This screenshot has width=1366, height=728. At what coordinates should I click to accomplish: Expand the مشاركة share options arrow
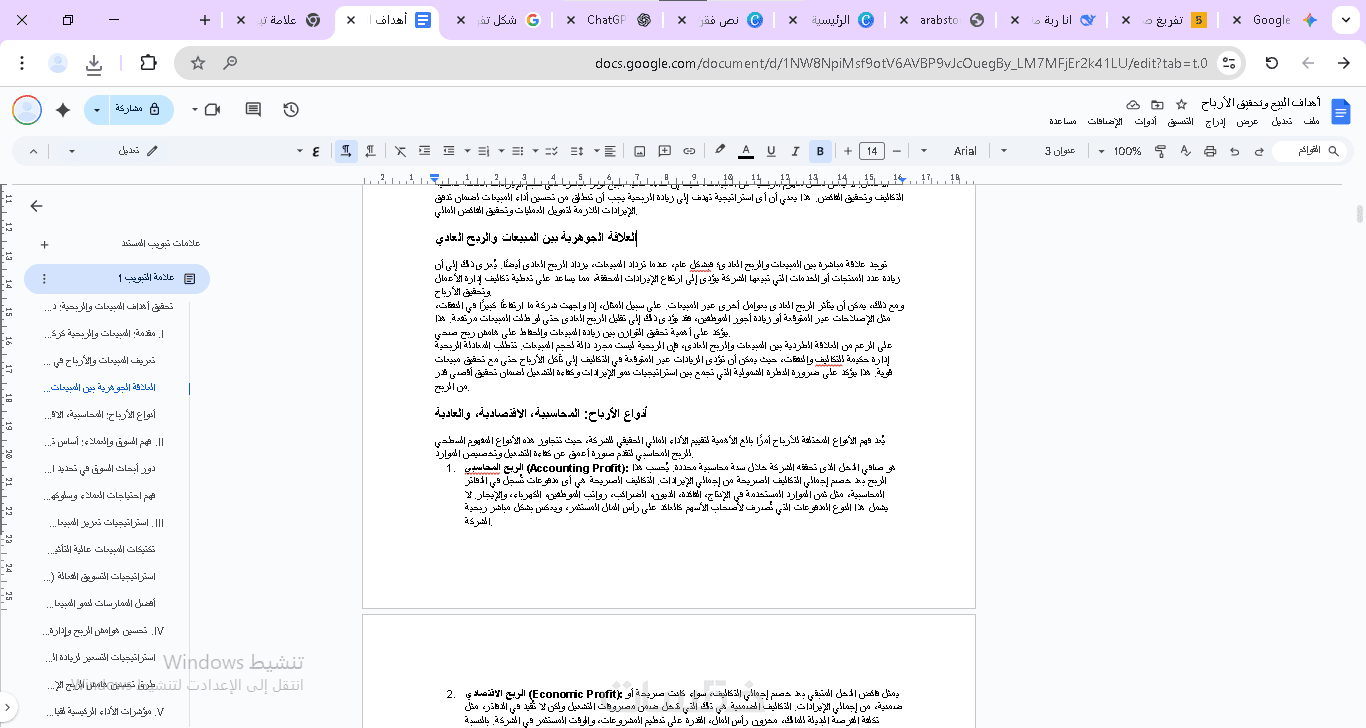pos(97,110)
